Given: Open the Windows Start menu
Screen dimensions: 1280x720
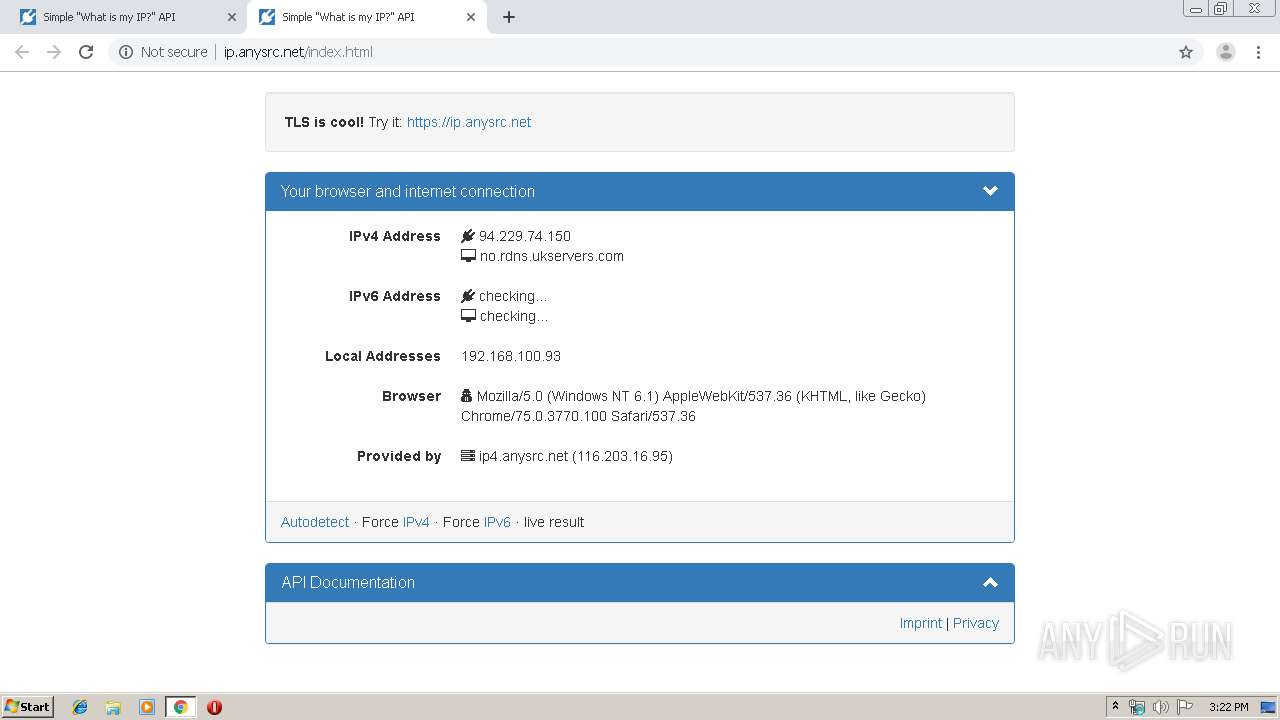Looking at the screenshot, I should [28, 707].
